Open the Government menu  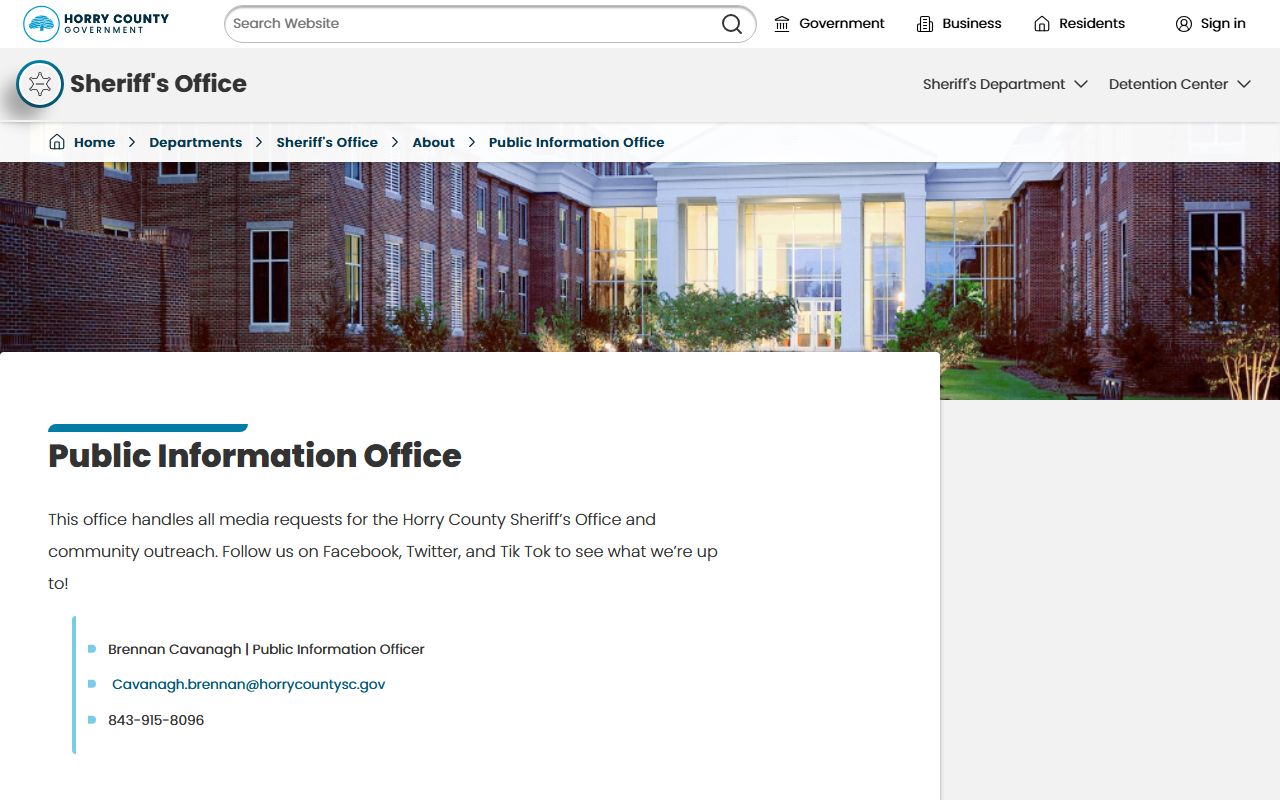pyautogui.click(x=829, y=24)
